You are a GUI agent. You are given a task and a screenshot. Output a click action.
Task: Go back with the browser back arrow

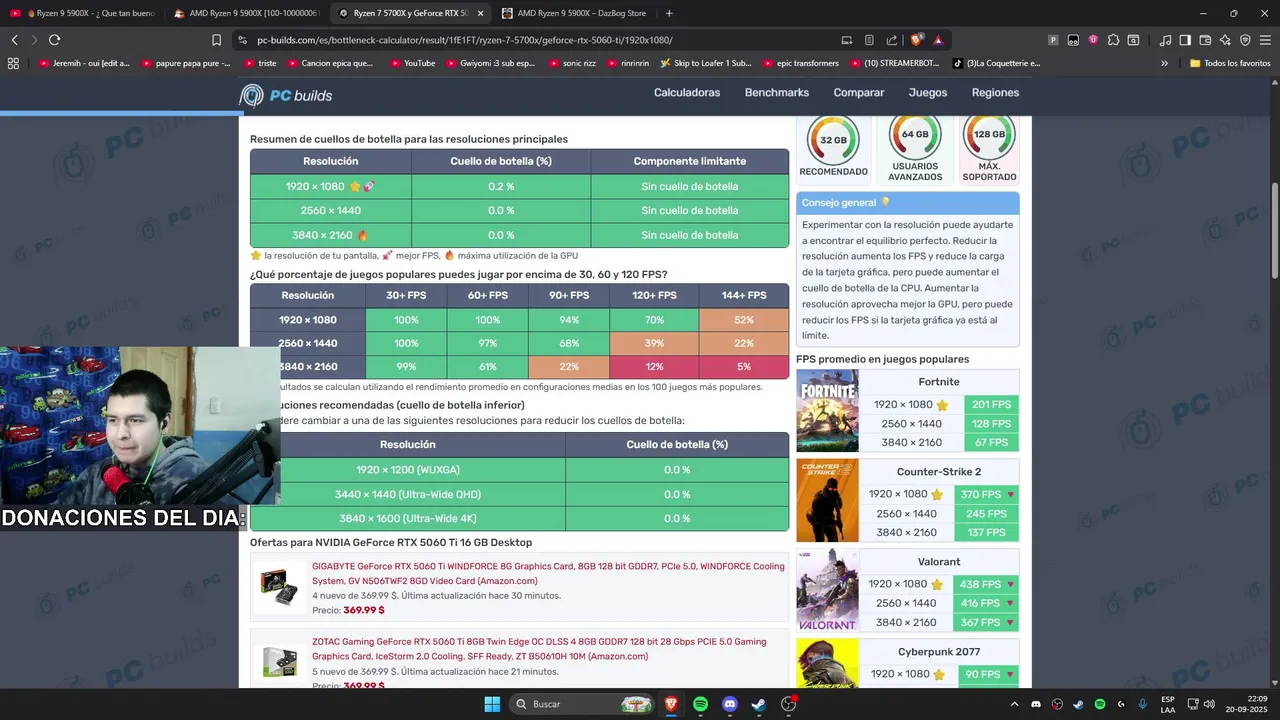tap(14, 40)
